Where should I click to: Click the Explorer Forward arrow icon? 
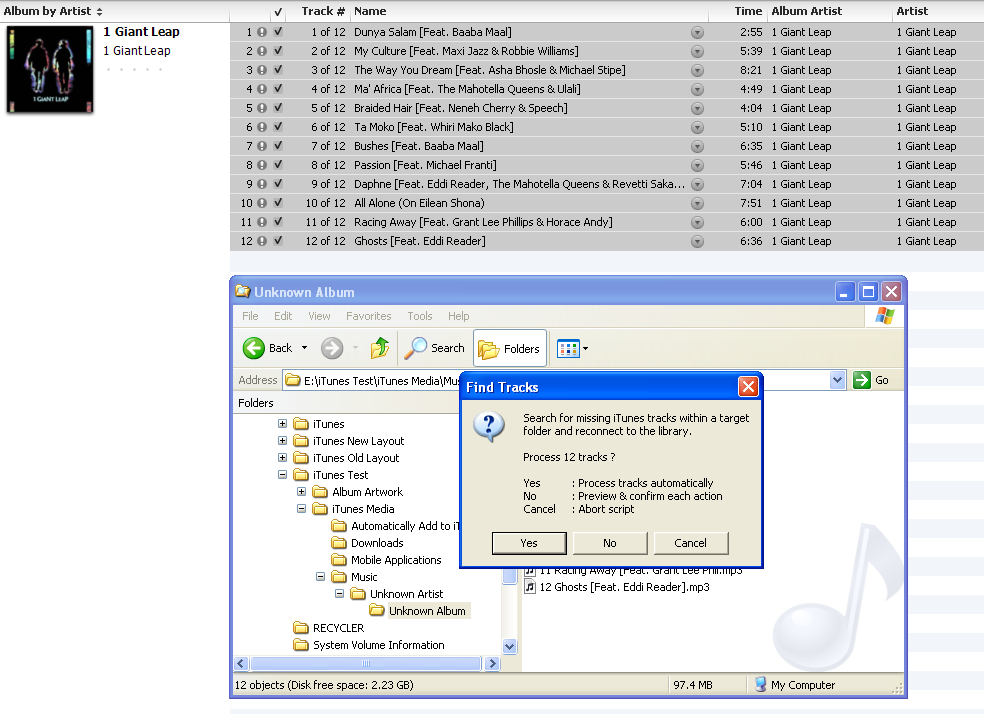click(332, 348)
